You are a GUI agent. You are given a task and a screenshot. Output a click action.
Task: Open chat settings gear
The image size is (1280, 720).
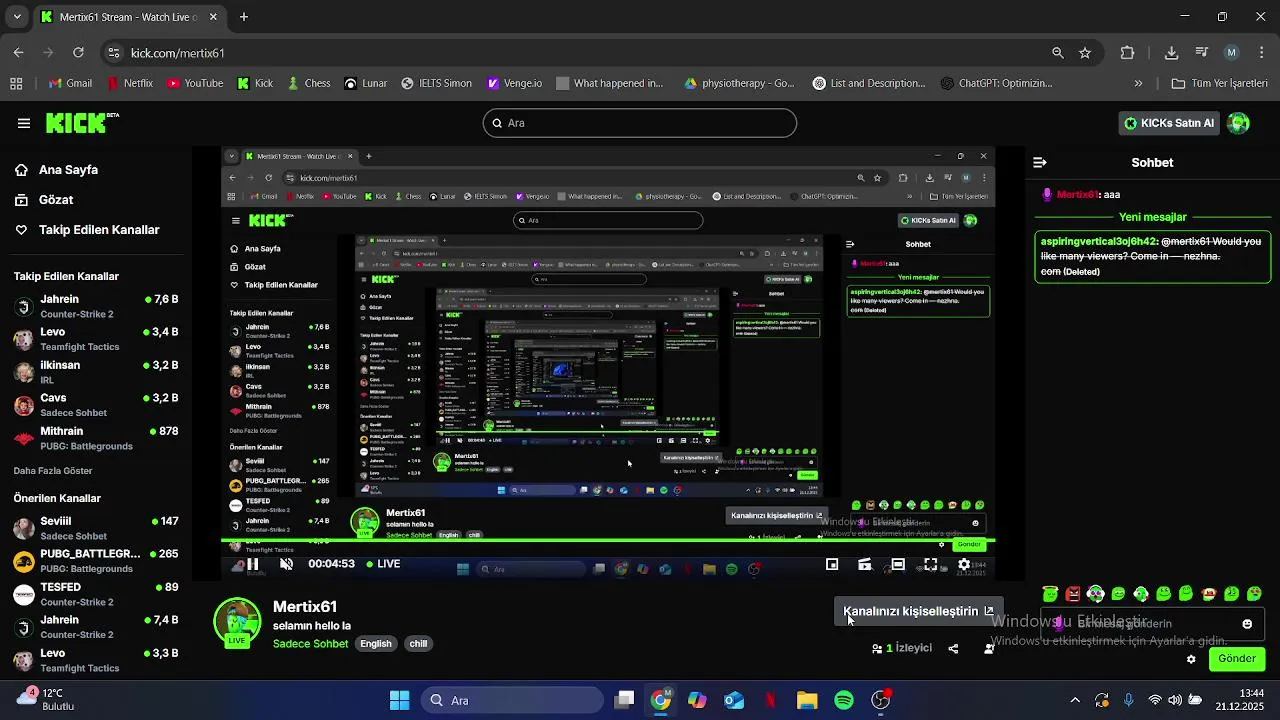pos(1191,659)
